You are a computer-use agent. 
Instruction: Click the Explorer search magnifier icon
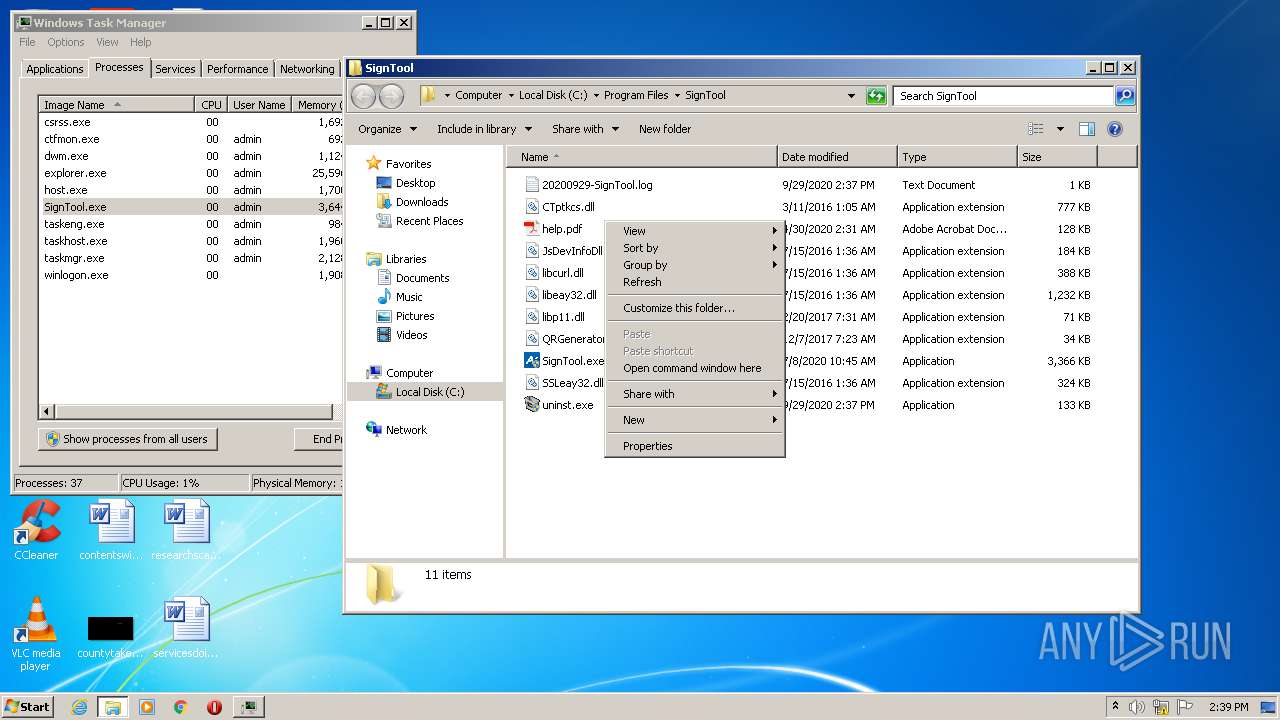pyautogui.click(x=1125, y=96)
